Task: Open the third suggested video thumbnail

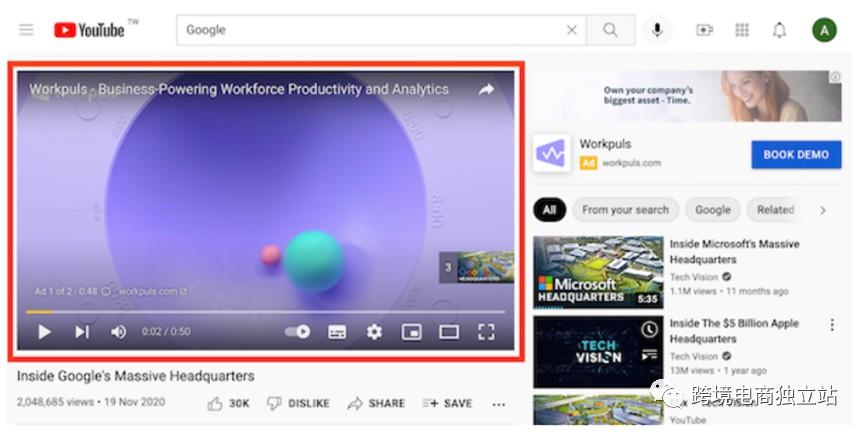Action: point(599,409)
